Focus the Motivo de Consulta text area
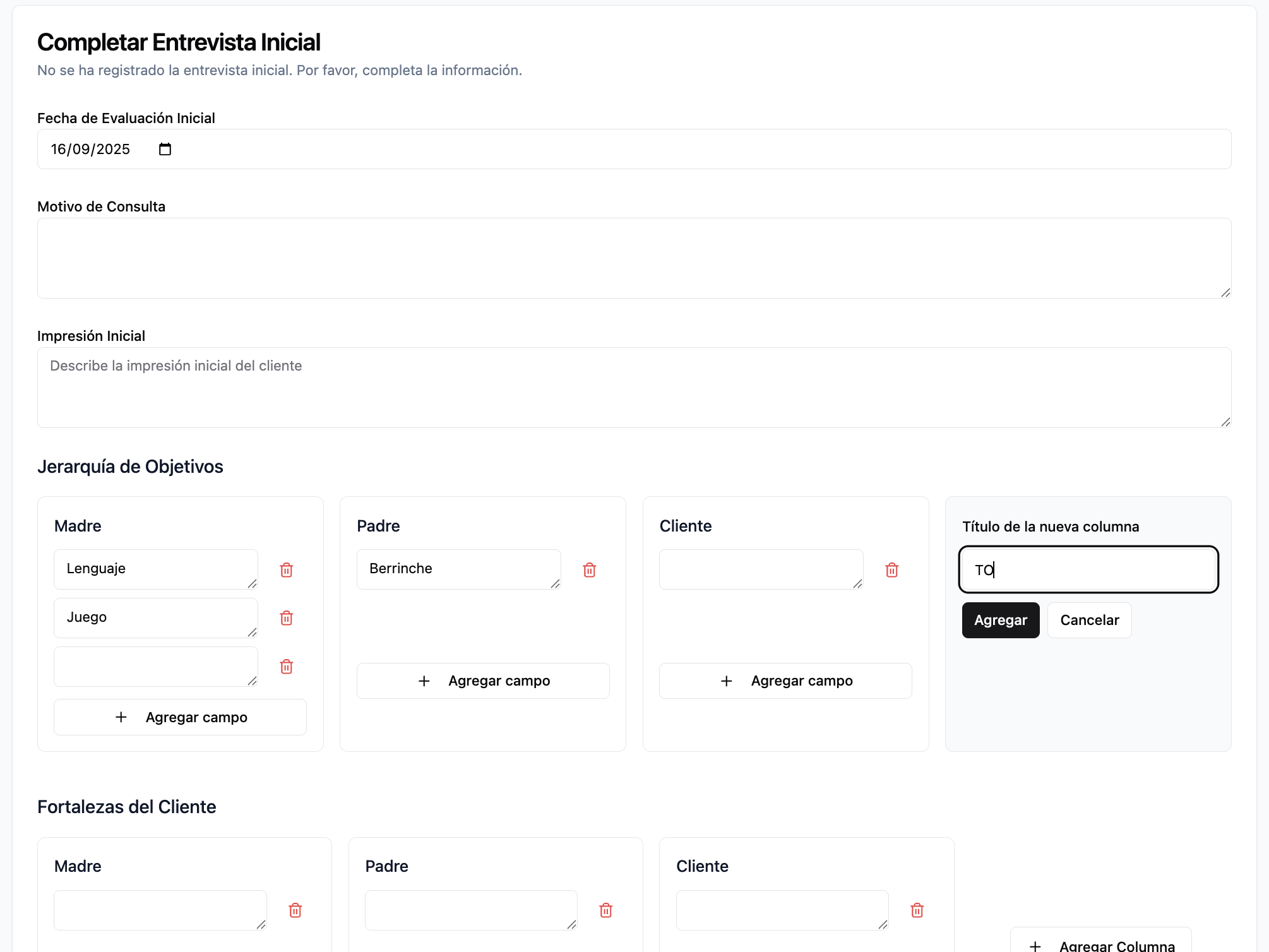Image resolution: width=1269 pixels, height=952 pixels. tap(634, 258)
